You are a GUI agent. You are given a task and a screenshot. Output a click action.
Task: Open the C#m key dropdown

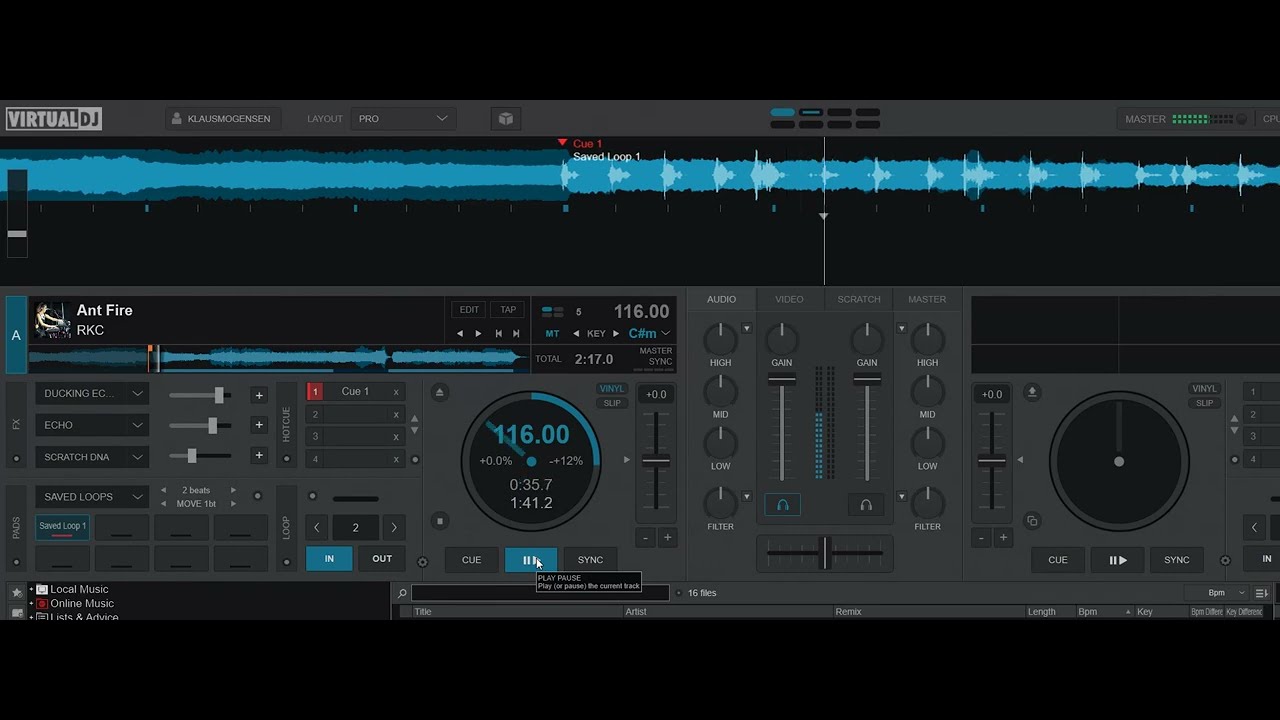pos(649,334)
